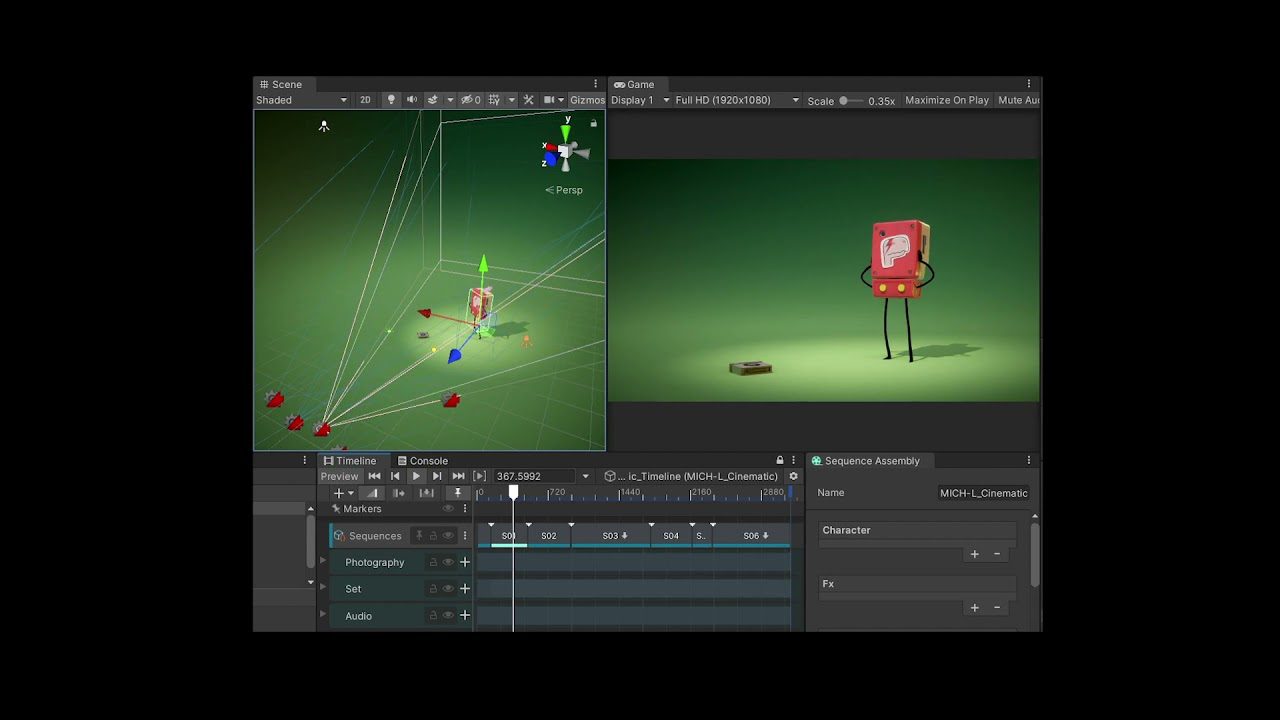Open the Full HD (1920x1080) resolution dropdown

coord(738,100)
